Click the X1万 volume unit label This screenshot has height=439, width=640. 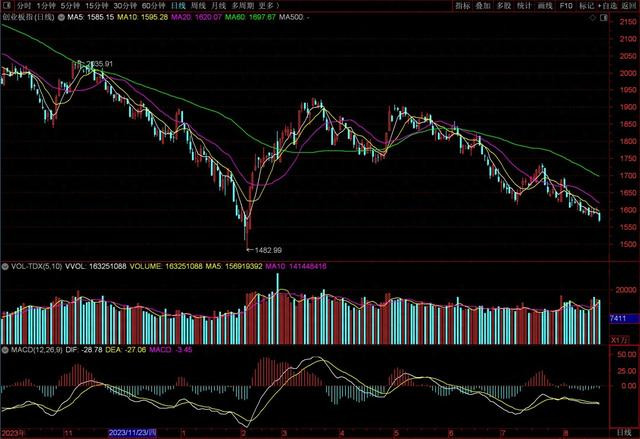click(x=620, y=340)
